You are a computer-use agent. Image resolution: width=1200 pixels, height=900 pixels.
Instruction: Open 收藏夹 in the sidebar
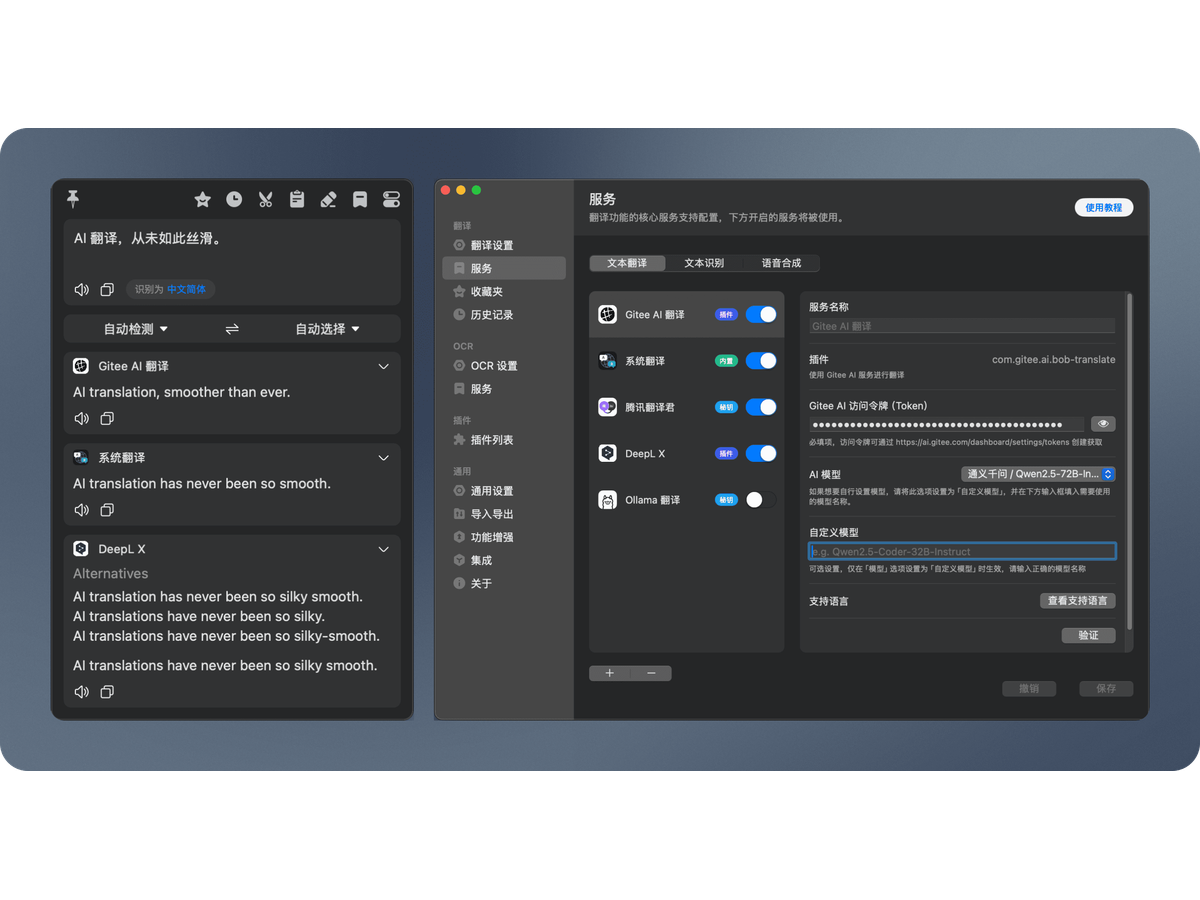(504, 291)
